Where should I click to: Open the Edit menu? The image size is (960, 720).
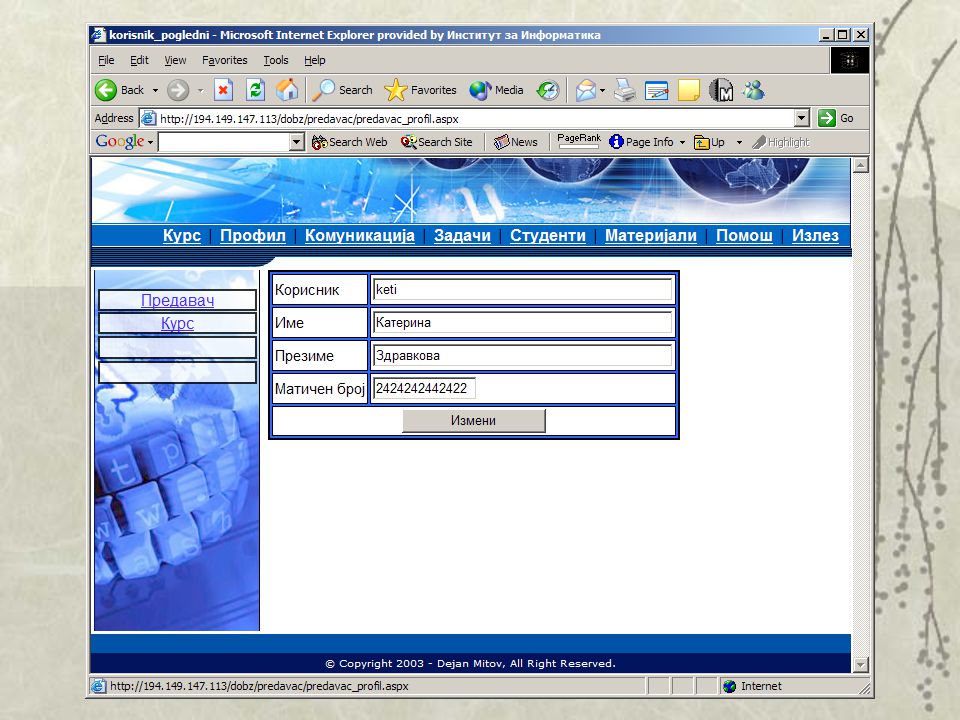[139, 60]
